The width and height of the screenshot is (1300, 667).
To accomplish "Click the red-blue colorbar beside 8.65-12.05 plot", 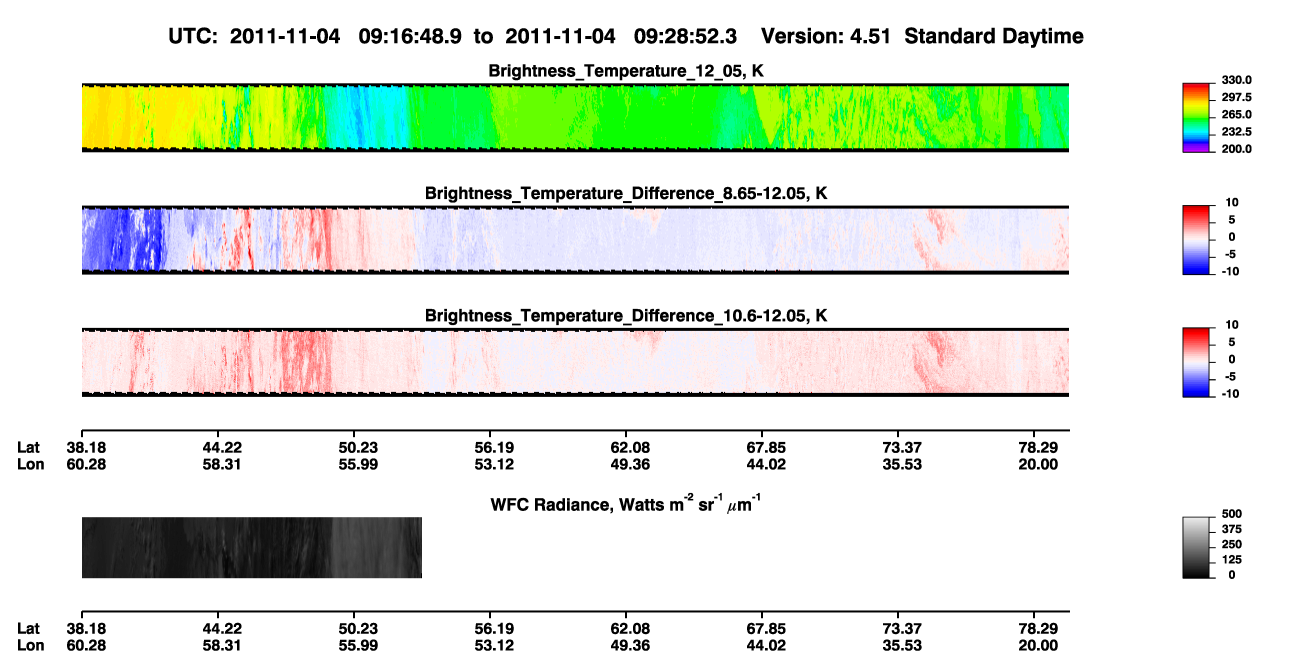I will point(1198,239).
